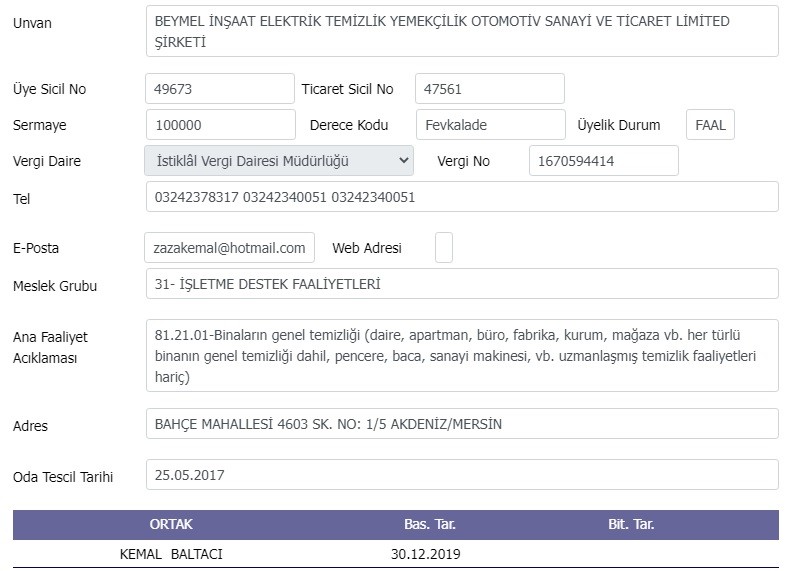Click the empty Web Adresi box
The image size is (787, 571).
click(444, 247)
